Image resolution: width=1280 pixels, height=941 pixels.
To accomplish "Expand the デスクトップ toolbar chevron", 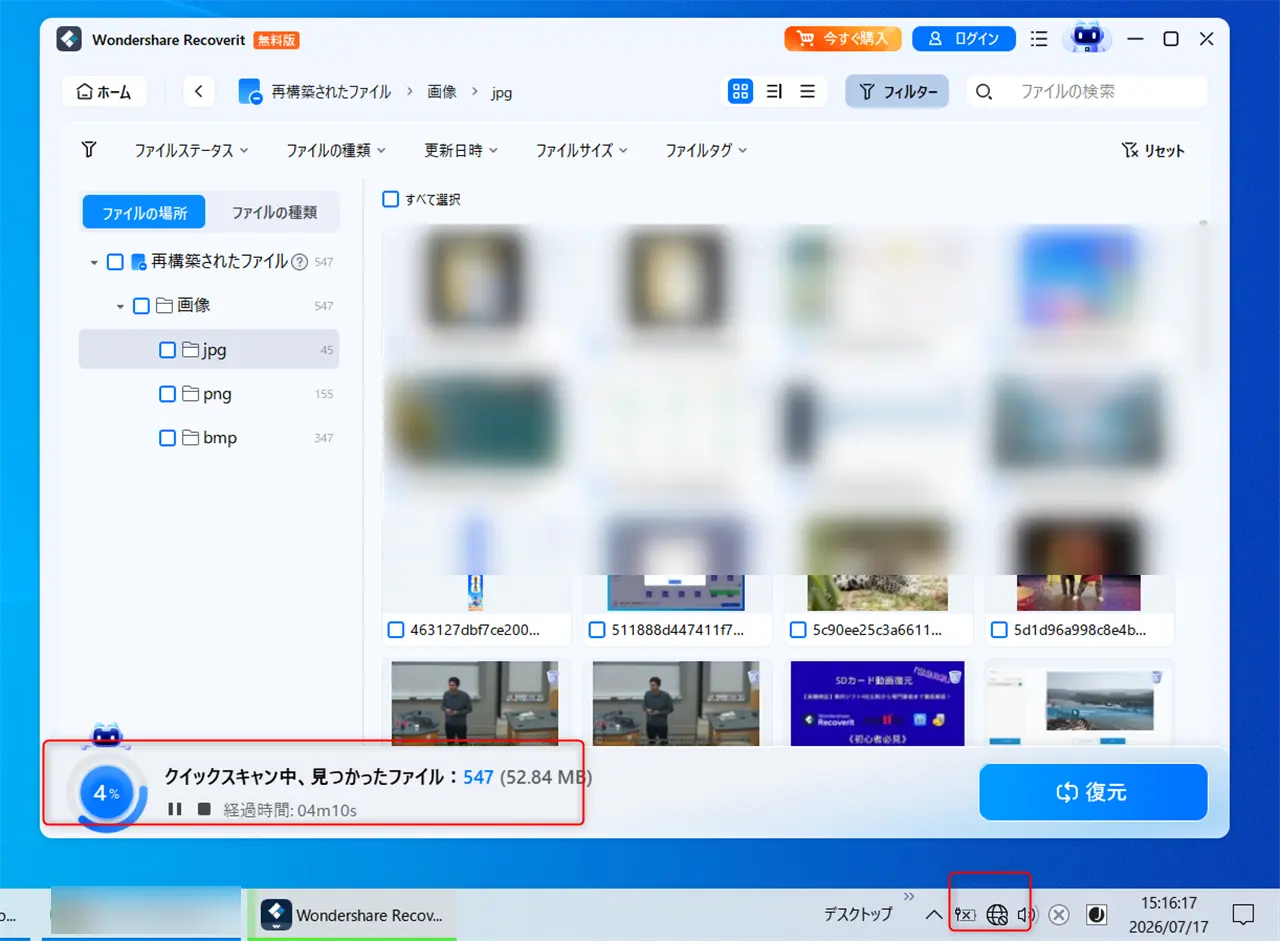I will 909,897.
